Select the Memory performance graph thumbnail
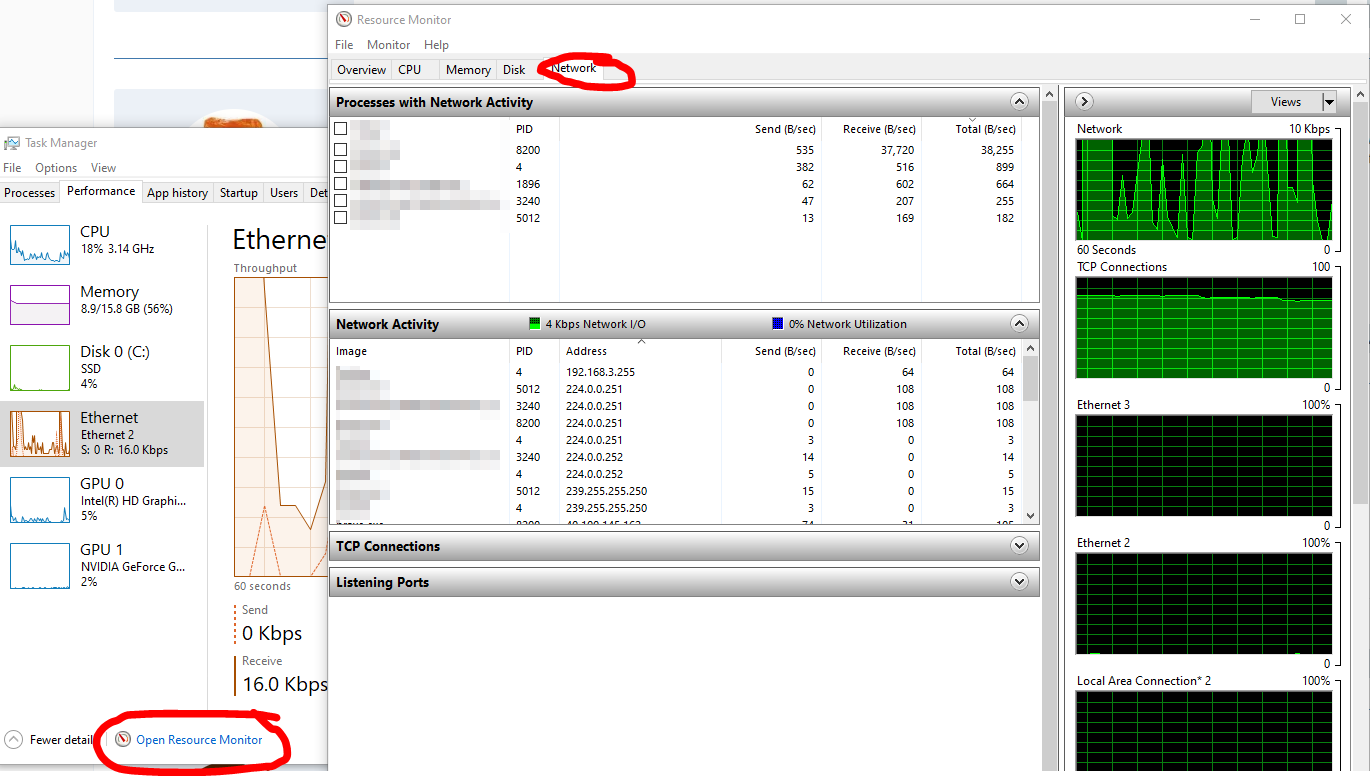Screen dimensions: 1370x776 (40, 304)
